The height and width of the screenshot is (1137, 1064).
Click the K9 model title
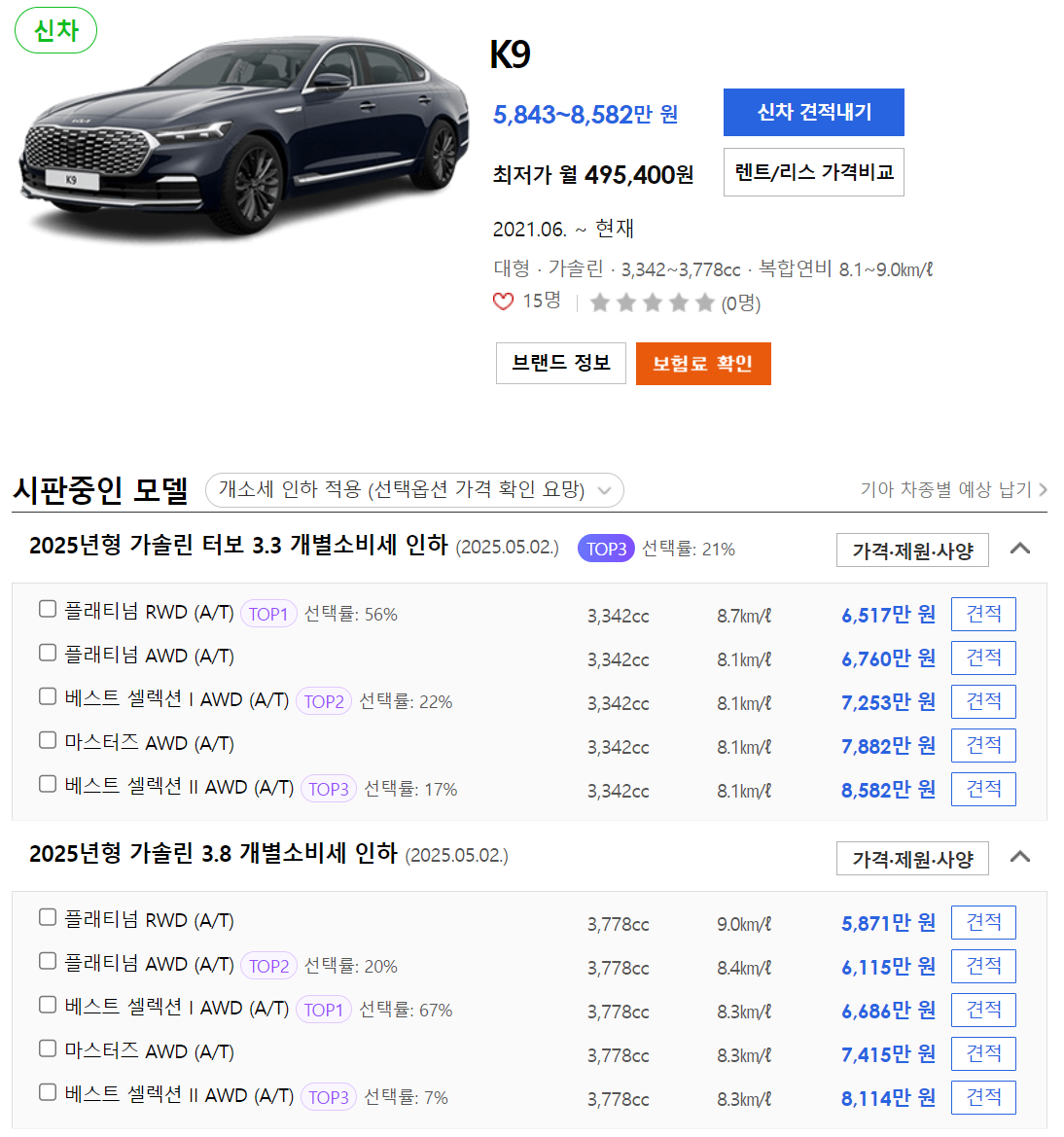pyautogui.click(x=511, y=54)
